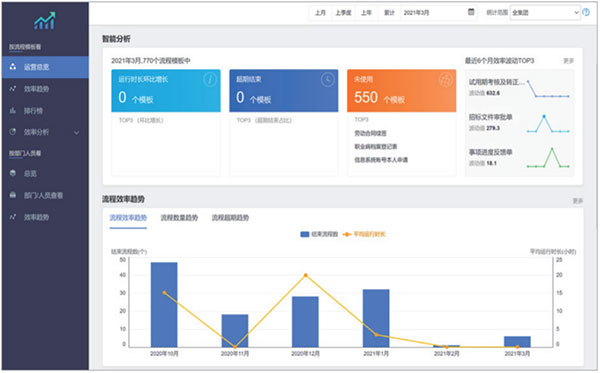The height and width of the screenshot is (373, 600).
Task: Switch to the 流程数量趋势 tab
Action: [179, 218]
